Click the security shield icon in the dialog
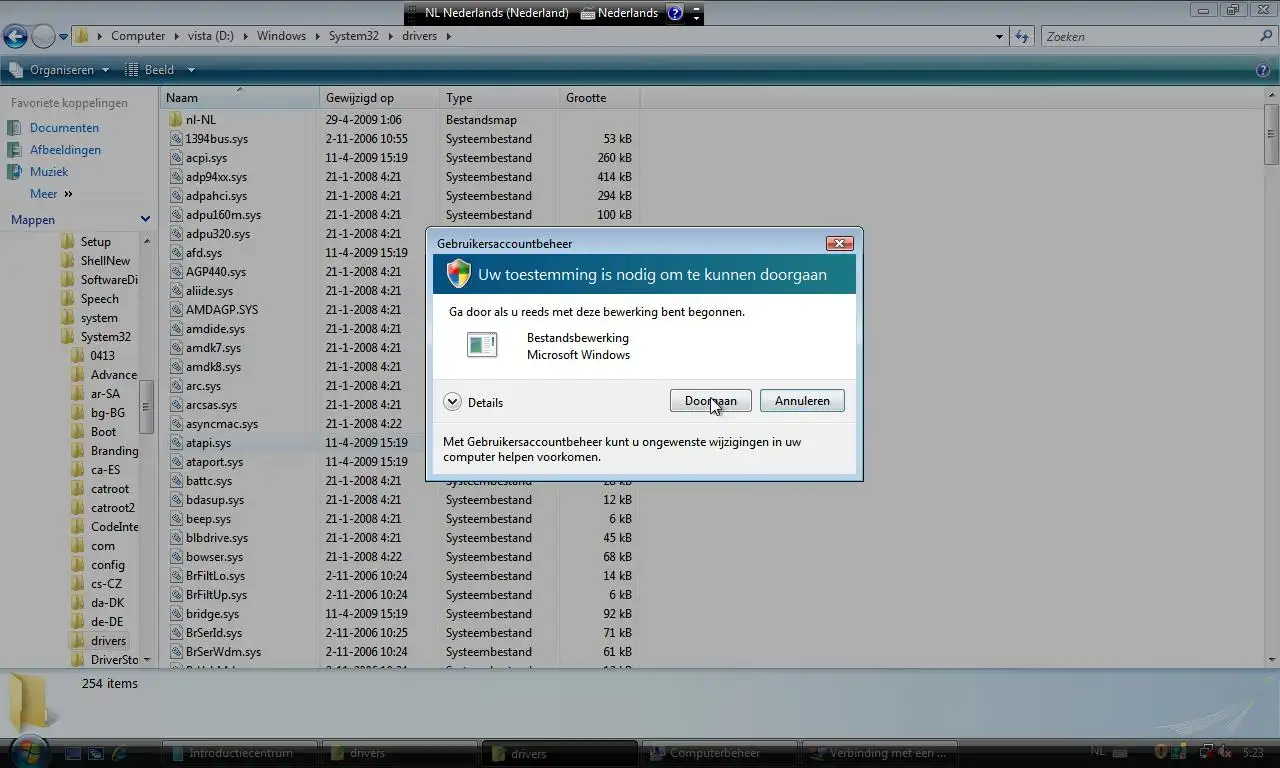Image resolution: width=1280 pixels, height=768 pixels. 458,274
